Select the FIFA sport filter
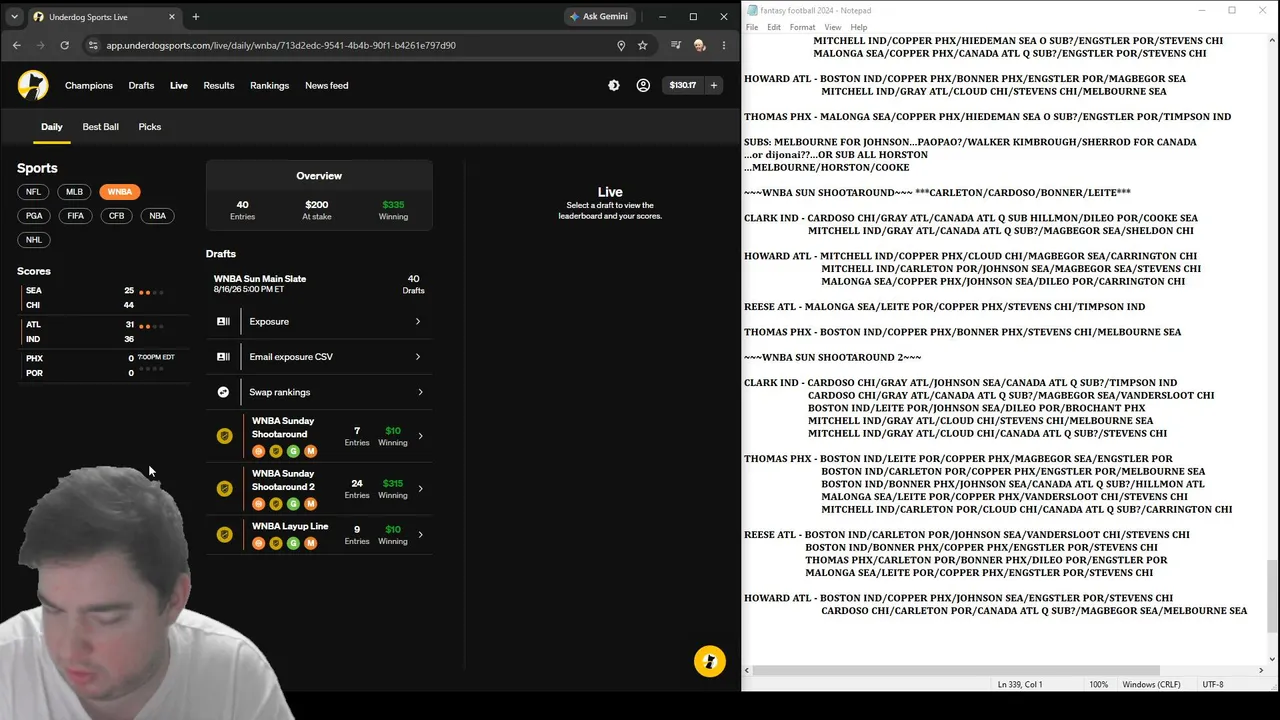The height and width of the screenshot is (720, 1280). tap(76, 216)
